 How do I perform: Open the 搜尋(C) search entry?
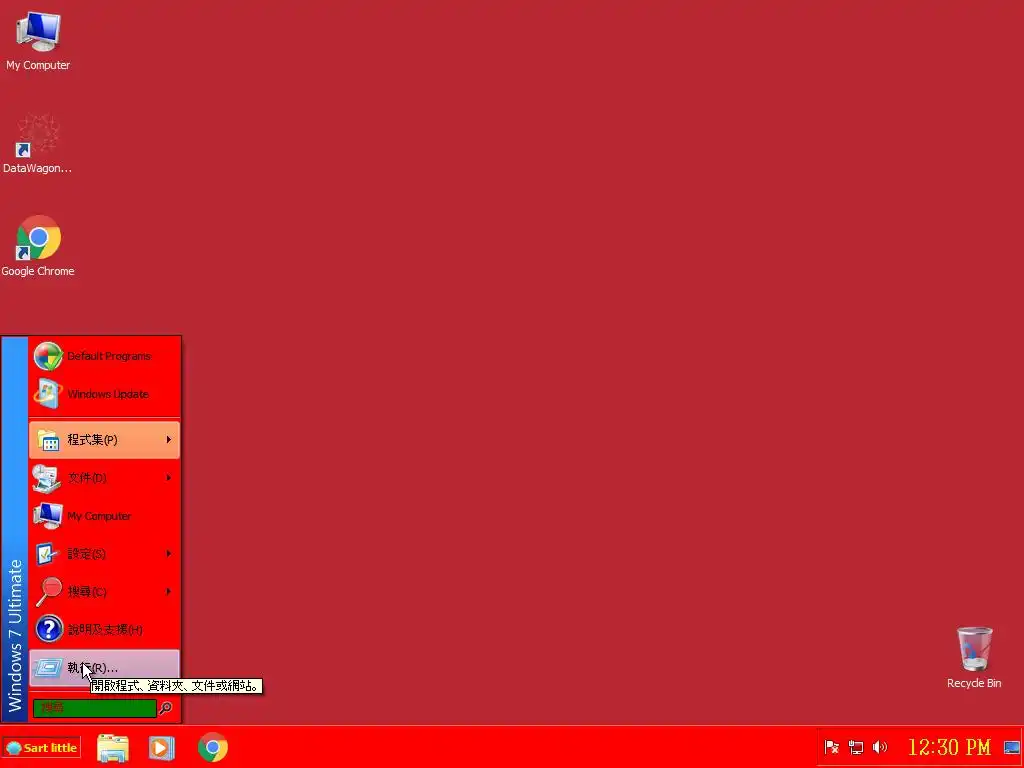click(104, 592)
